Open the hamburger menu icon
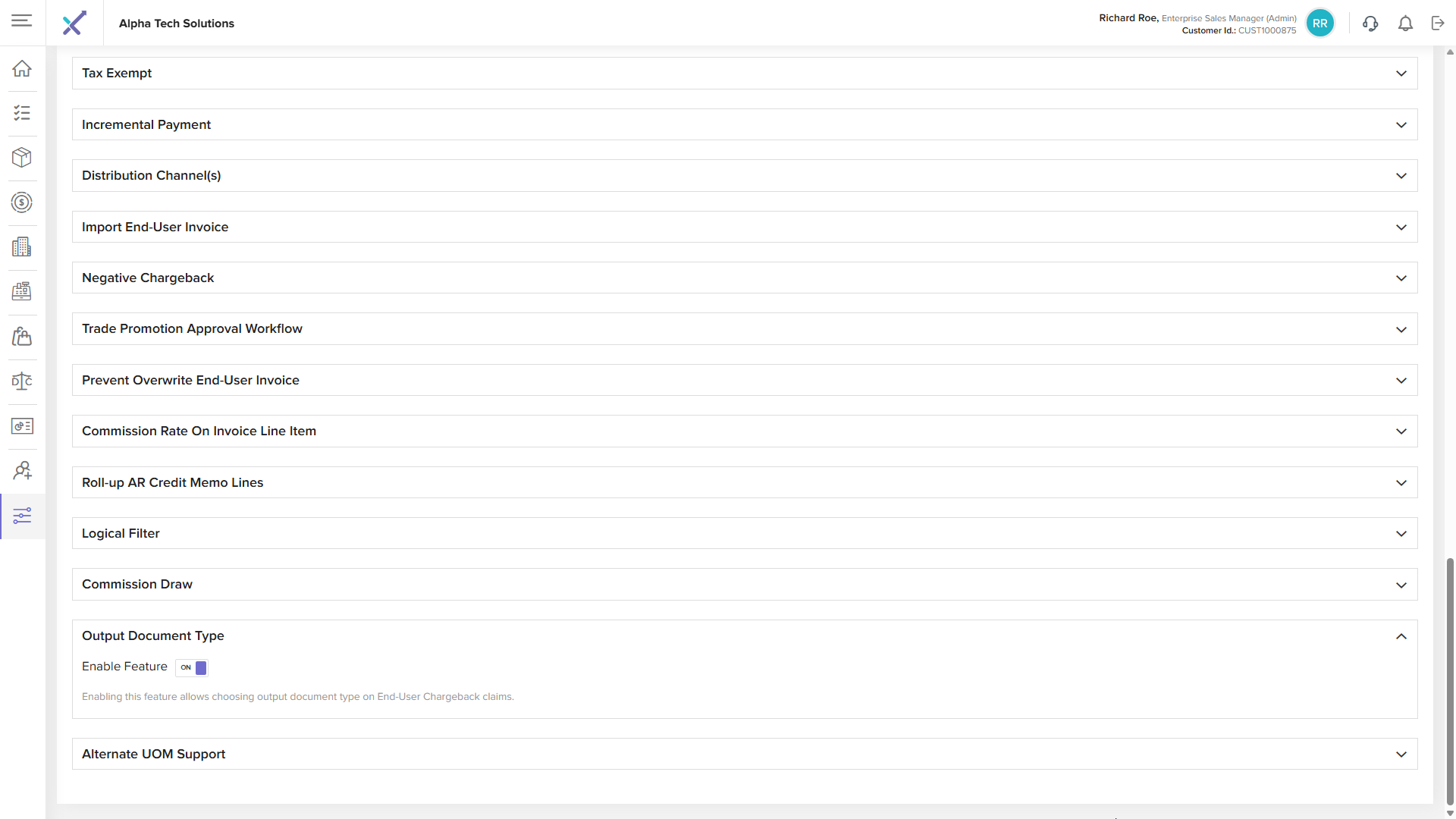The height and width of the screenshot is (819, 1456). (x=22, y=20)
